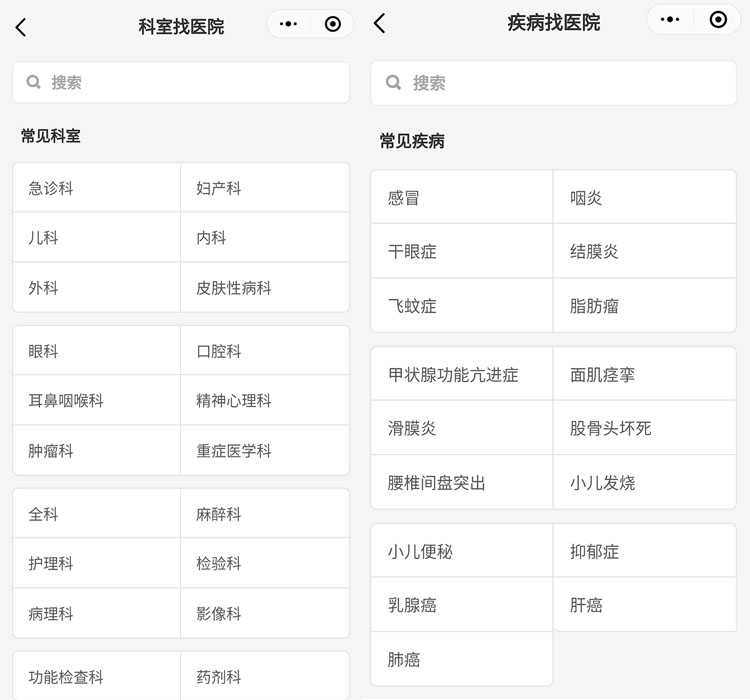
Task: Choose 内科 department
Action: coord(265,237)
